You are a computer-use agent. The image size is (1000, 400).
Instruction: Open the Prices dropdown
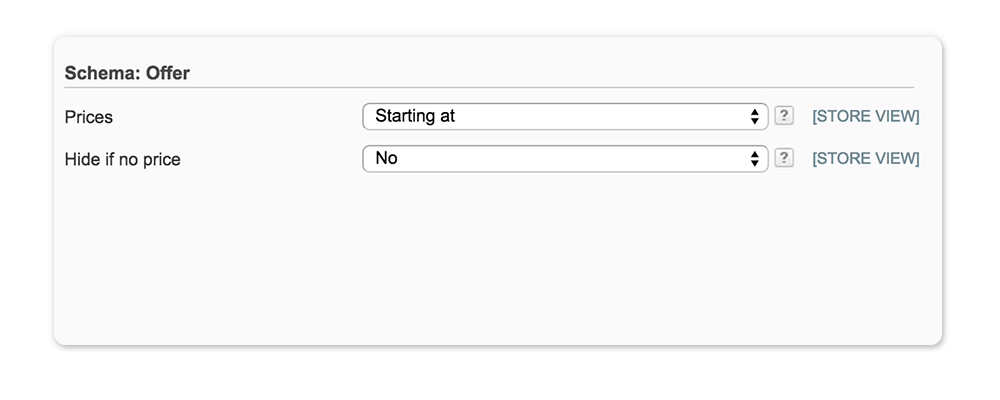point(564,116)
